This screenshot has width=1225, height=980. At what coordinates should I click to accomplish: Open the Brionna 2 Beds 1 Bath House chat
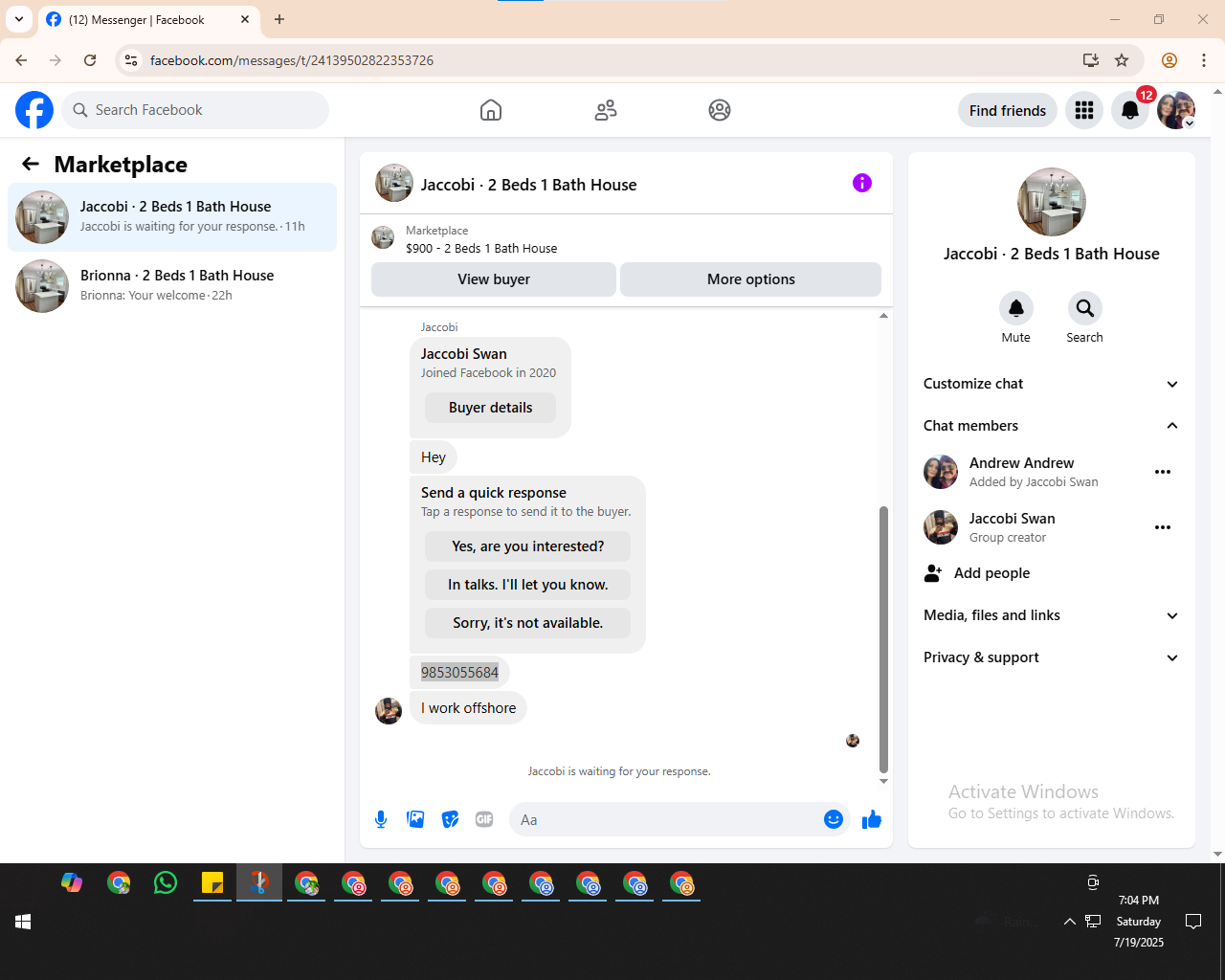pos(172,286)
